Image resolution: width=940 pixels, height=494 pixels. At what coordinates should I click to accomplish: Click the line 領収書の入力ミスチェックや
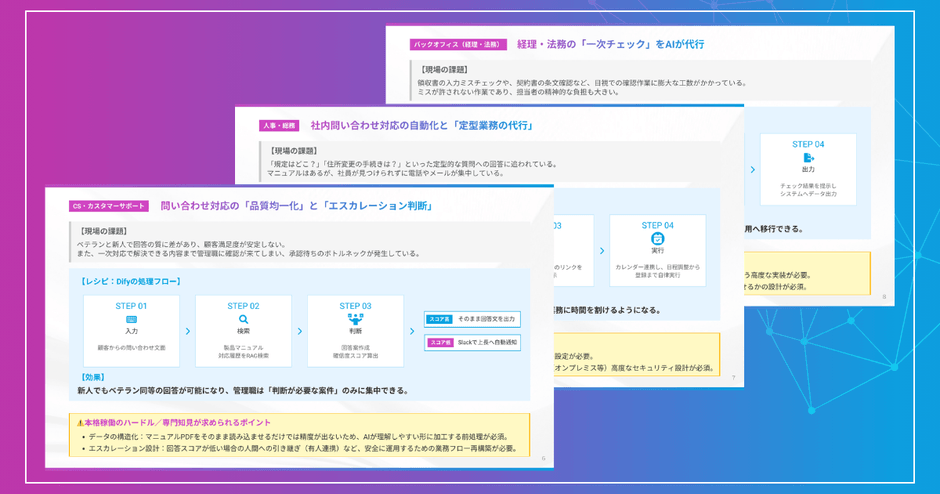582,83
